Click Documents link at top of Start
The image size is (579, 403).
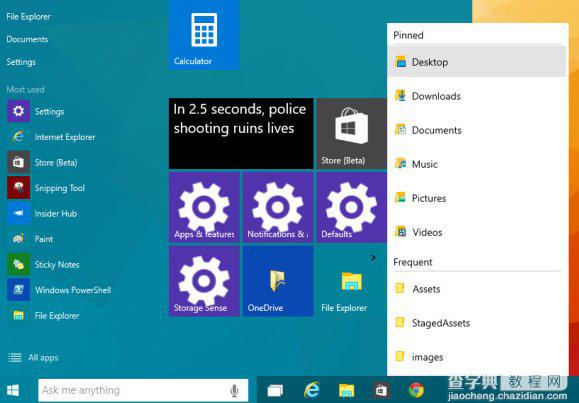coord(27,39)
